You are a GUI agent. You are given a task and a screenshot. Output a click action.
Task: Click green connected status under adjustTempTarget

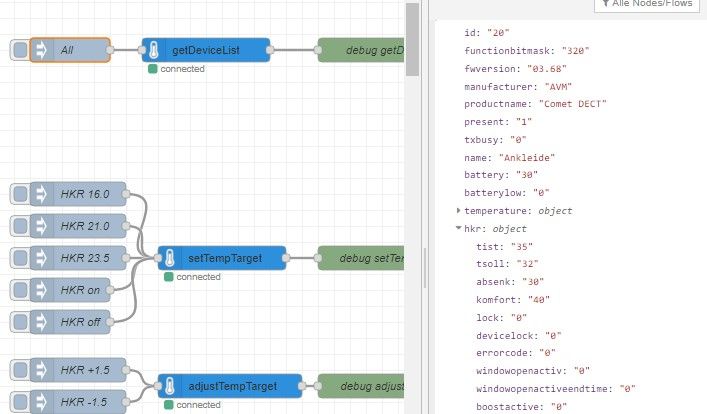tap(193, 405)
